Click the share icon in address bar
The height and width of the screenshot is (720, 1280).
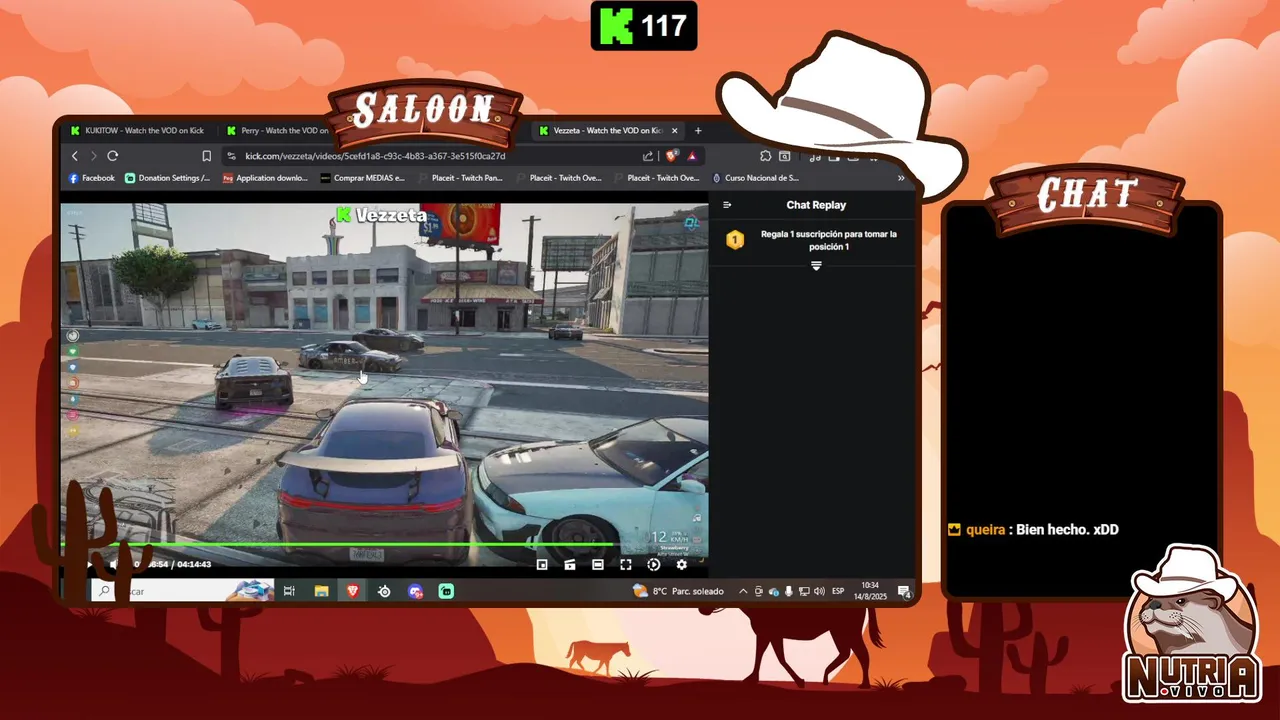[648, 156]
